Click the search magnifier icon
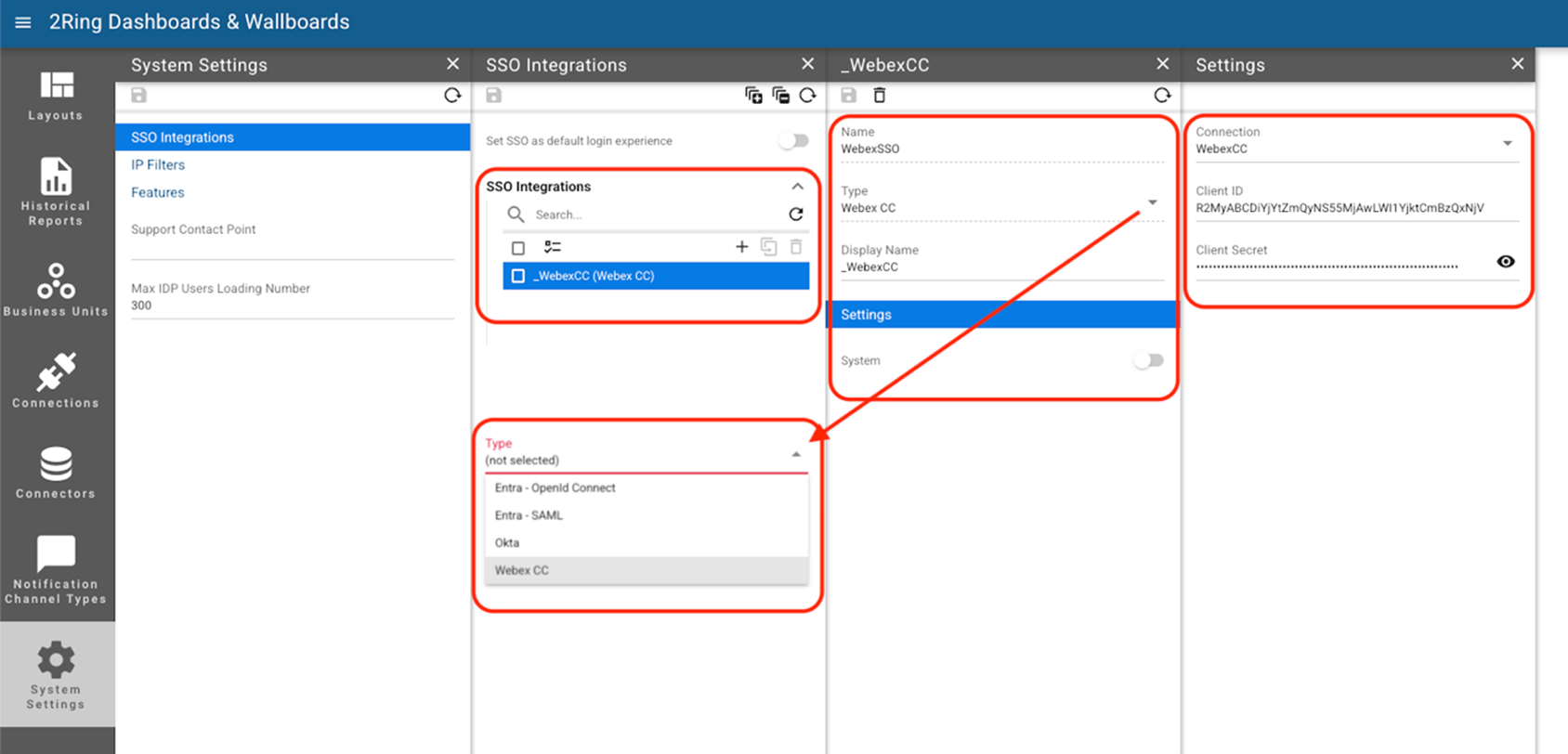 coord(516,214)
